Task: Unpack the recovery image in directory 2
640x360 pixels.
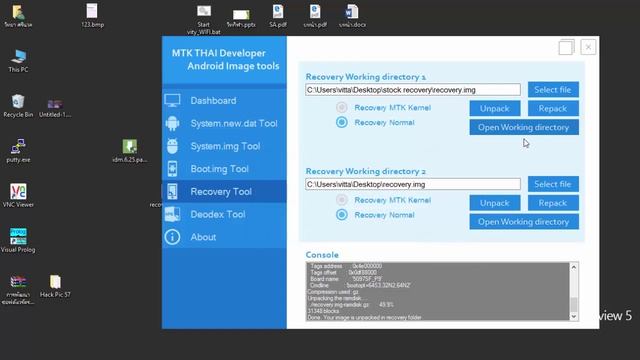Action: tap(495, 203)
